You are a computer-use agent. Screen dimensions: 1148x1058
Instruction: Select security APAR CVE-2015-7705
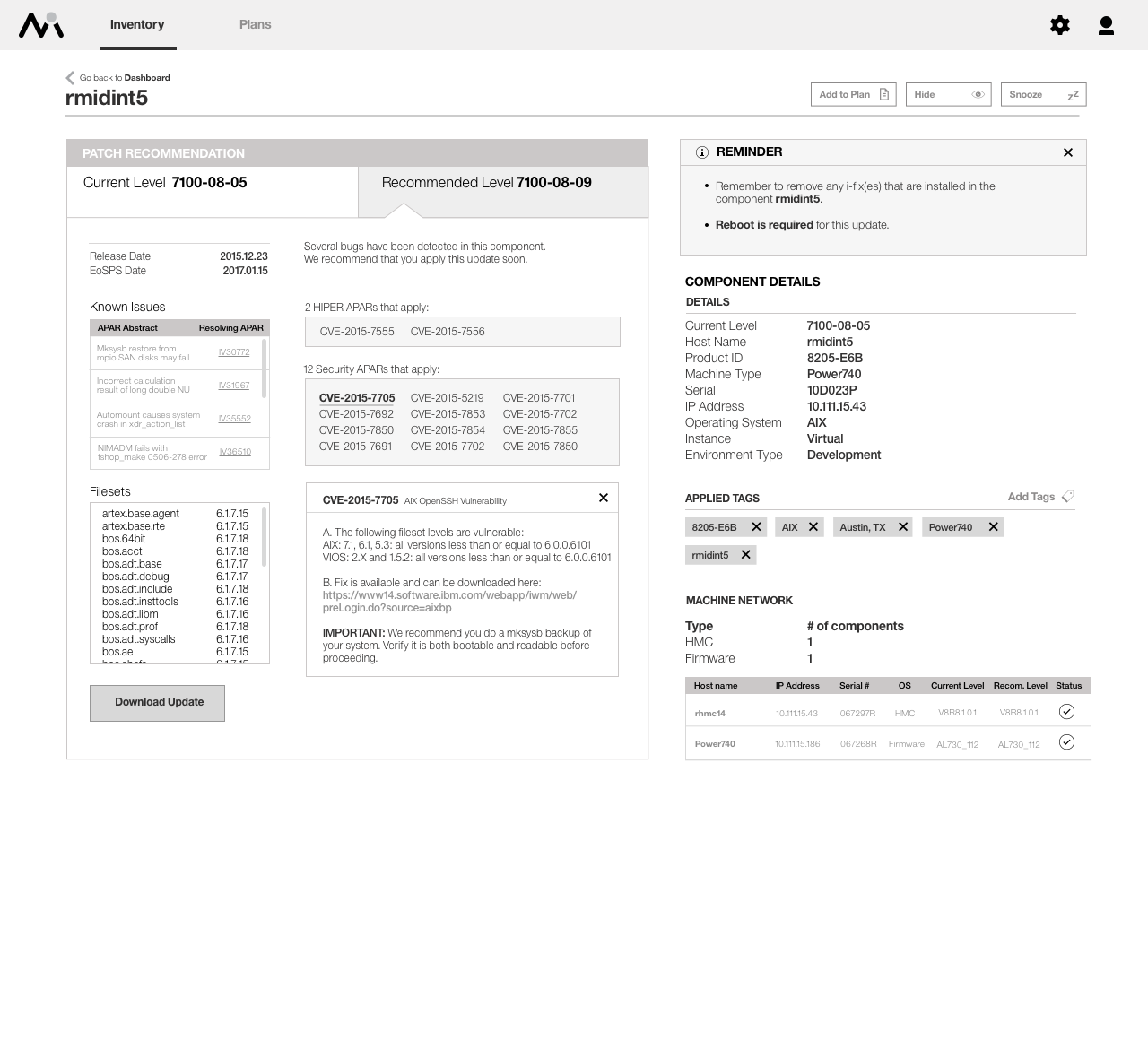357,398
